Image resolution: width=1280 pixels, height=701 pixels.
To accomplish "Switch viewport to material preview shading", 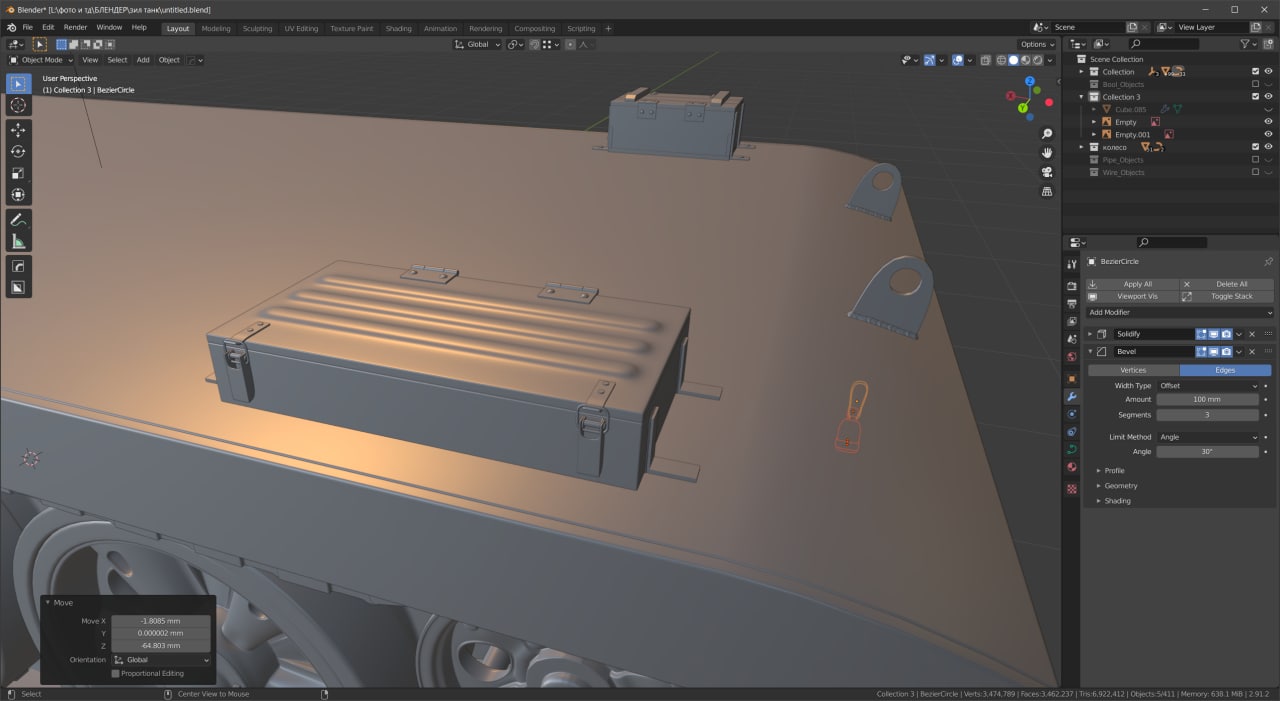I will coord(1025,60).
